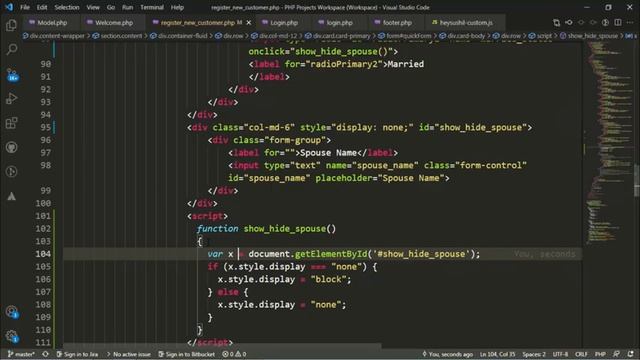
Task: Open More Actions ellipsis in editor toolbar
Action: (x=630, y=22)
